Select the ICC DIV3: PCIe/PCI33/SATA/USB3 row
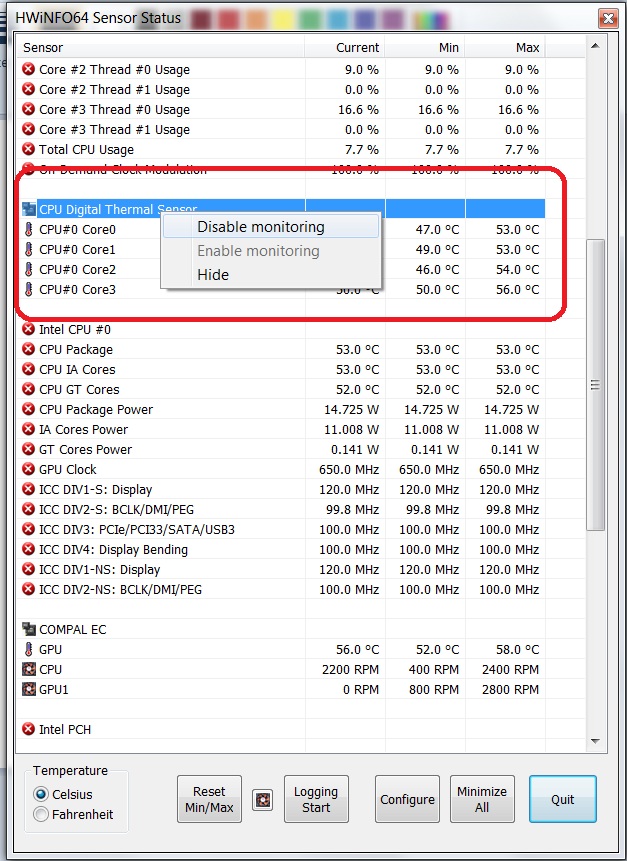 point(281,530)
